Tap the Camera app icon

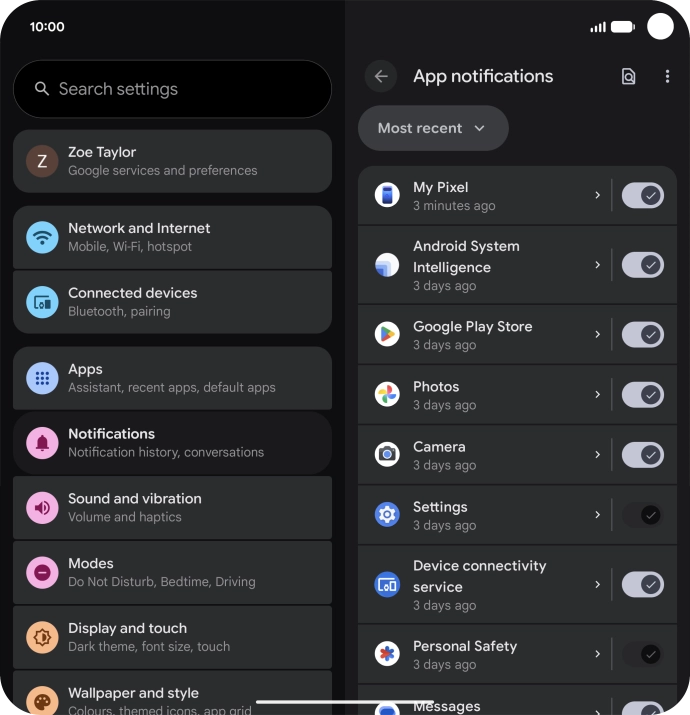[387, 454]
